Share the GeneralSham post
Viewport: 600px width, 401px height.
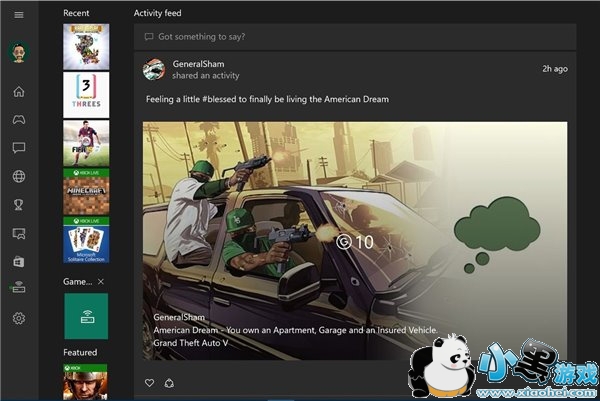click(x=169, y=383)
